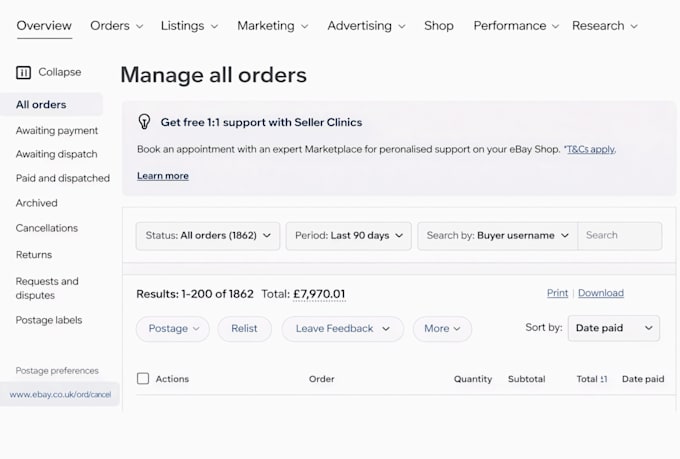The image size is (680, 459).
Task: Expand the Postage actions dropdown
Action: click(173, 329)
